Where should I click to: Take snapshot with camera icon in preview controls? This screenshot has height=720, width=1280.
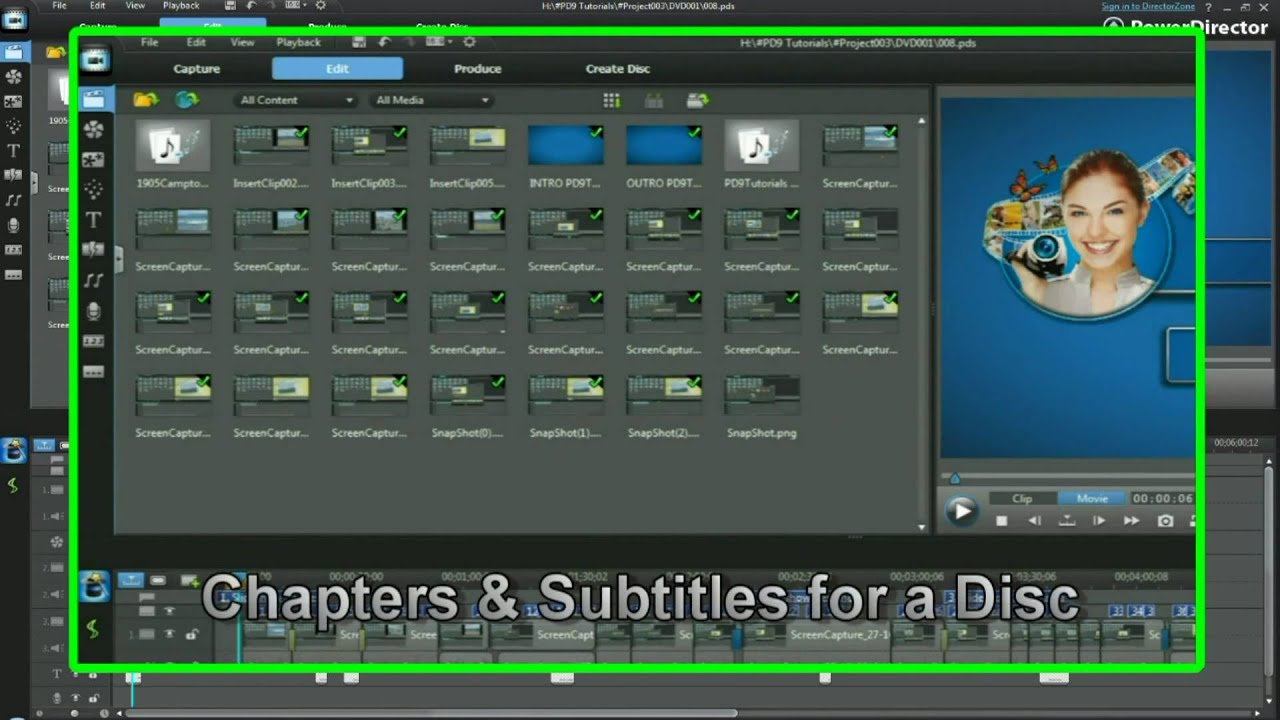(1165, 521)
